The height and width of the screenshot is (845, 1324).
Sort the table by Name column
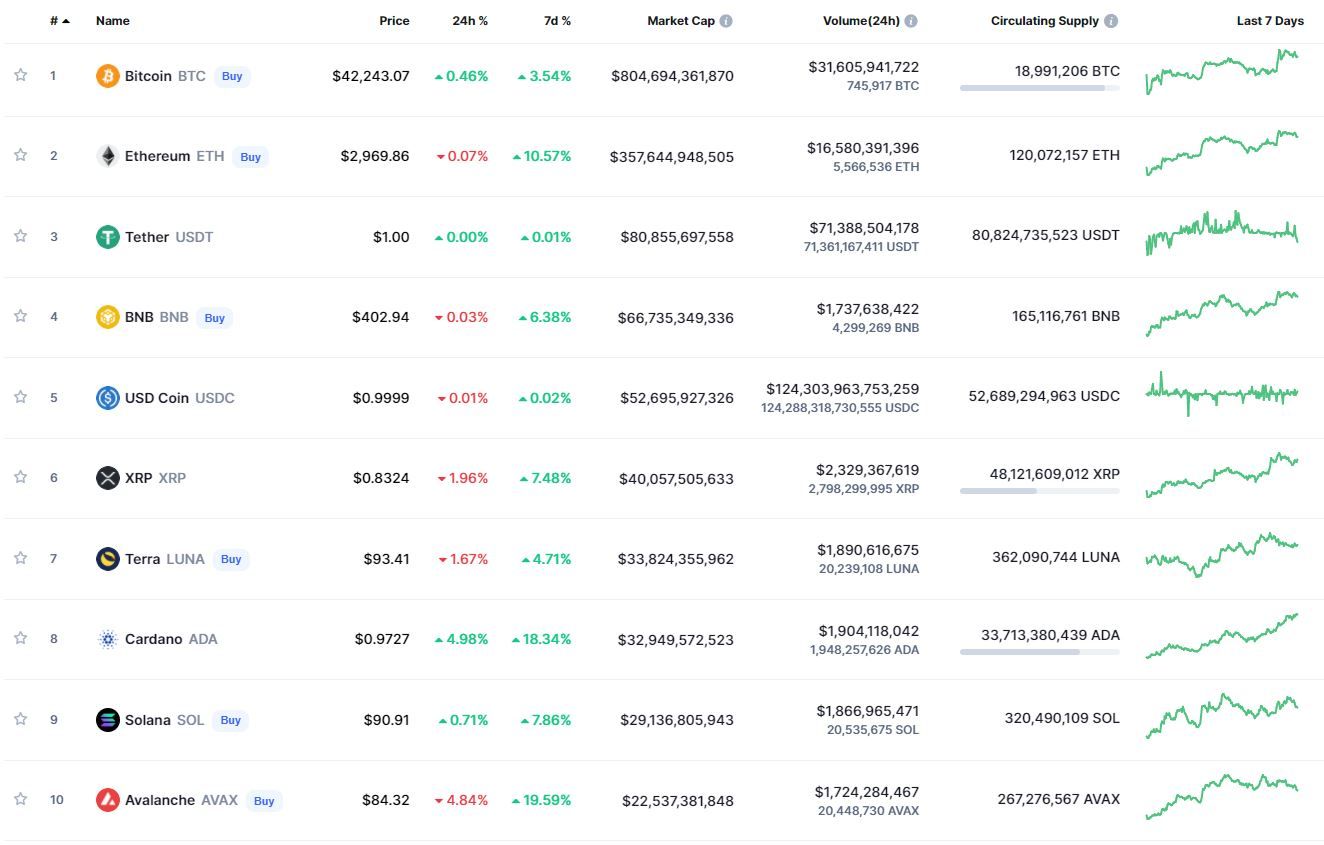tap(113, 21)
